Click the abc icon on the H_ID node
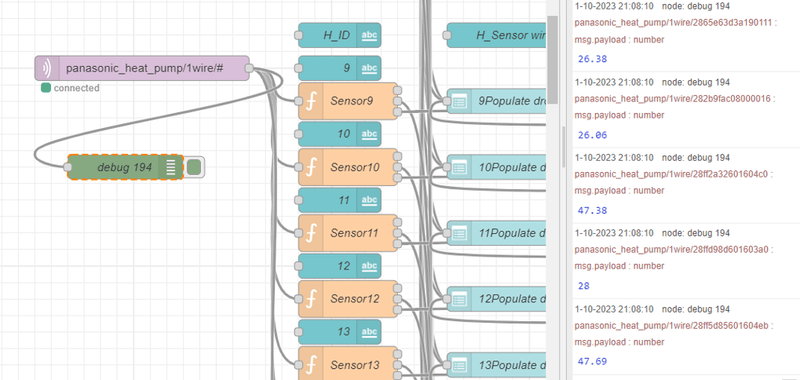This screenshot has height=380, width=800. (x=369, y=35)
